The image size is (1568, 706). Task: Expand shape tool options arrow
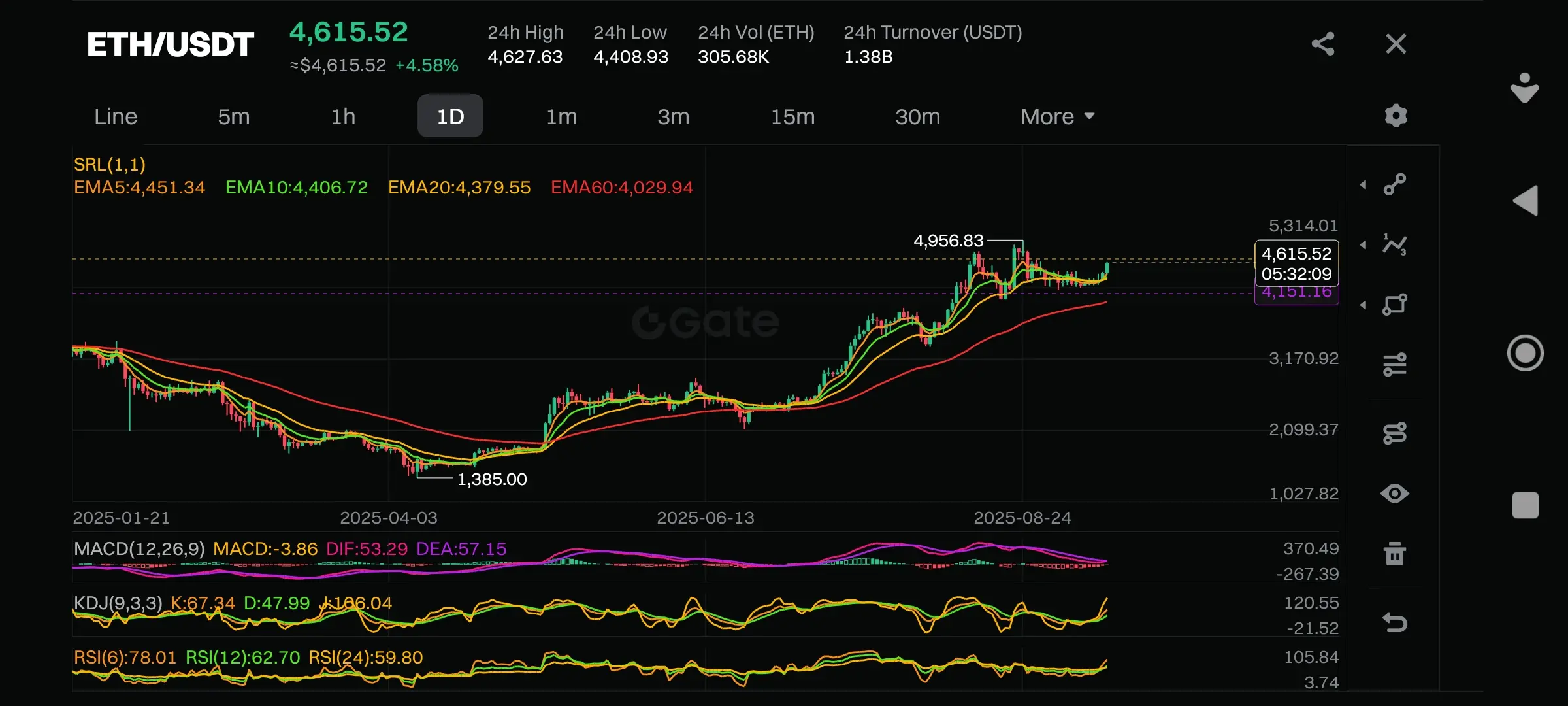(x=1364, y=305)
